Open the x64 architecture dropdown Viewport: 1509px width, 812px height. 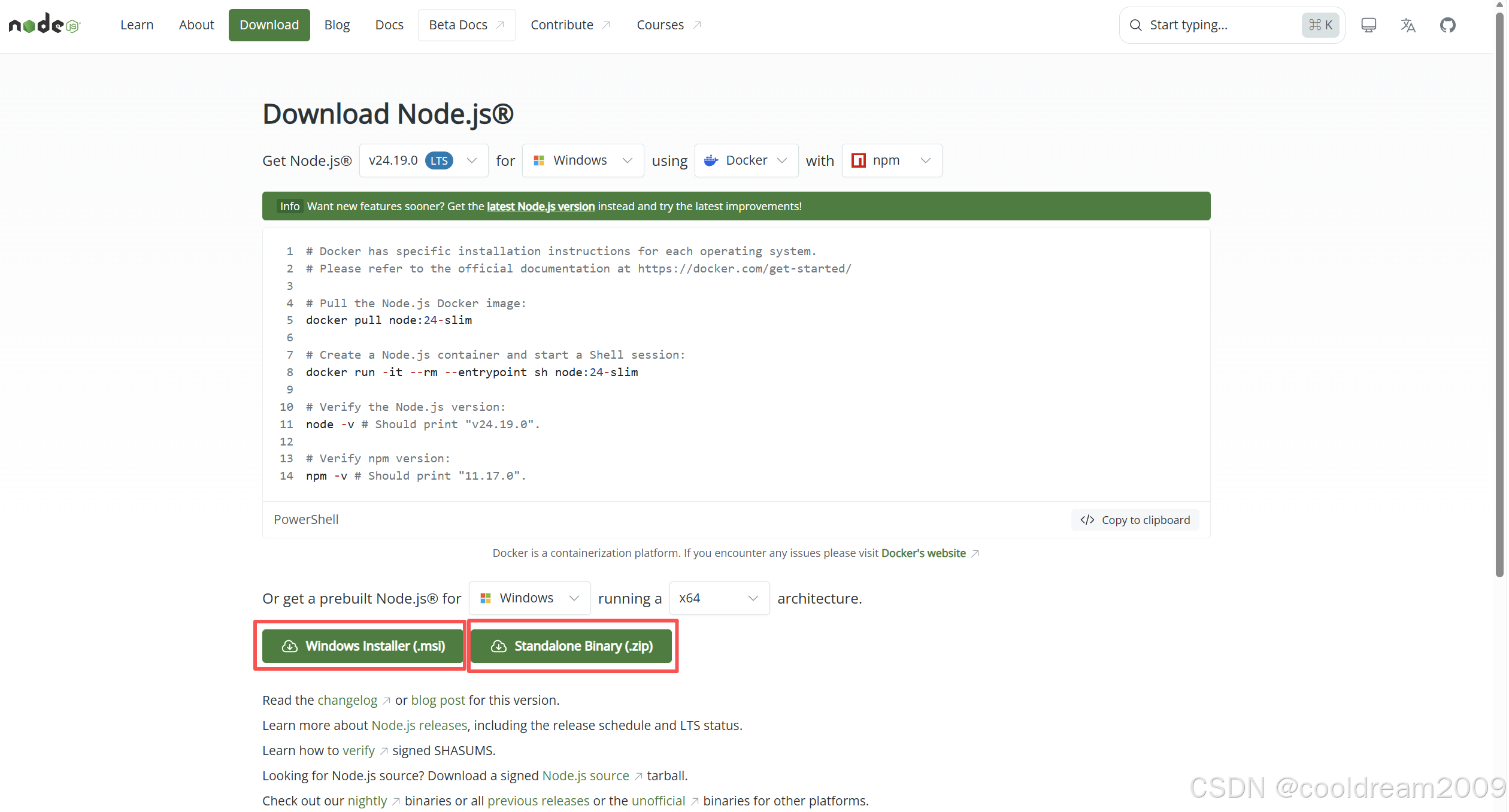[x=719, y=598]
